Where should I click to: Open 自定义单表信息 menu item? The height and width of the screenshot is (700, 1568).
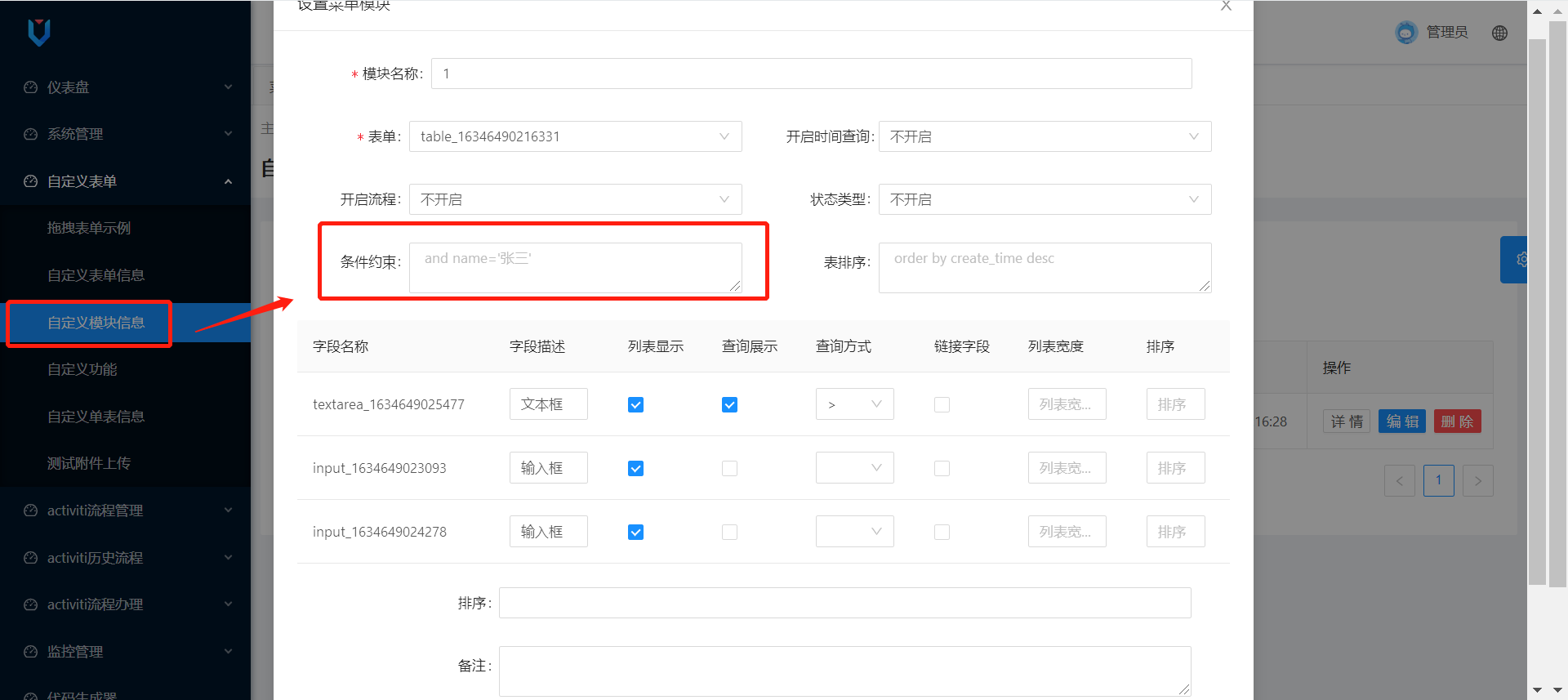tap(125, 417)
